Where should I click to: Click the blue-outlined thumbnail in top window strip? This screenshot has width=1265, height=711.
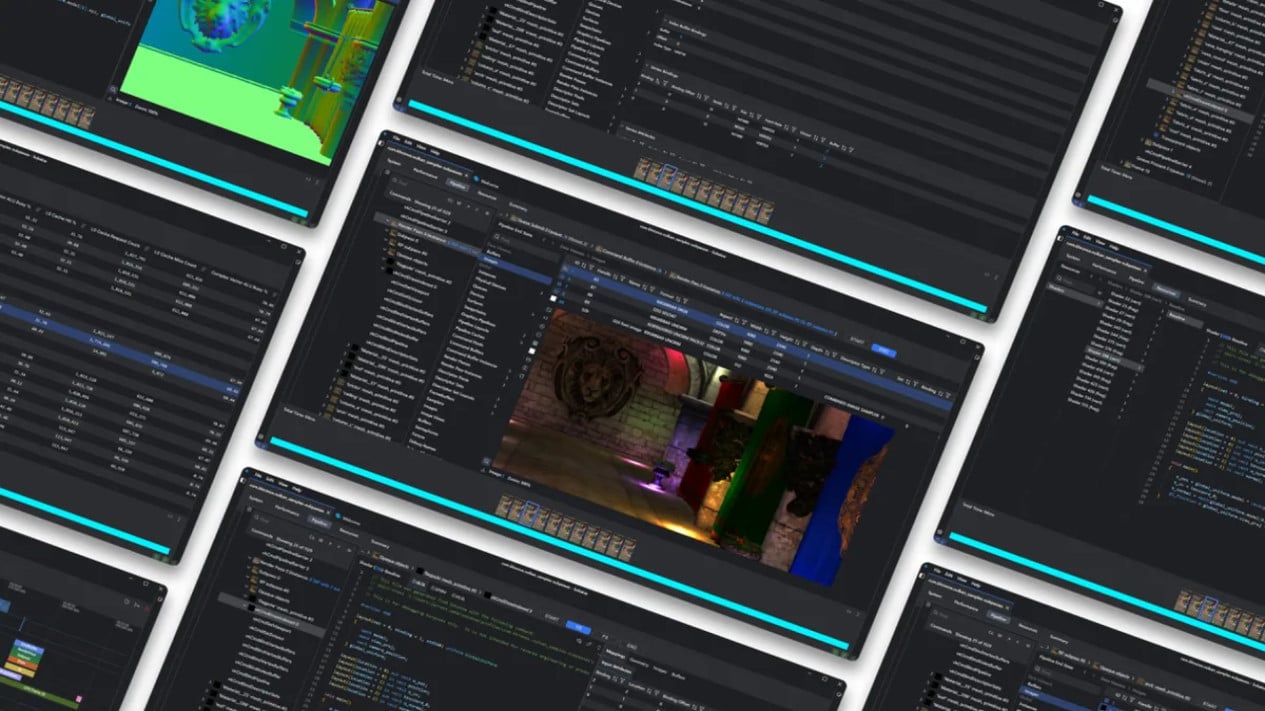[668, 175]
